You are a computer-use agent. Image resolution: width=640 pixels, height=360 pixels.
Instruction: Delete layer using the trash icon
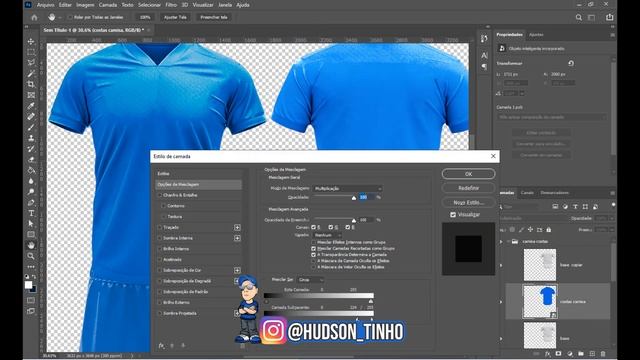[x=603, y=353]
